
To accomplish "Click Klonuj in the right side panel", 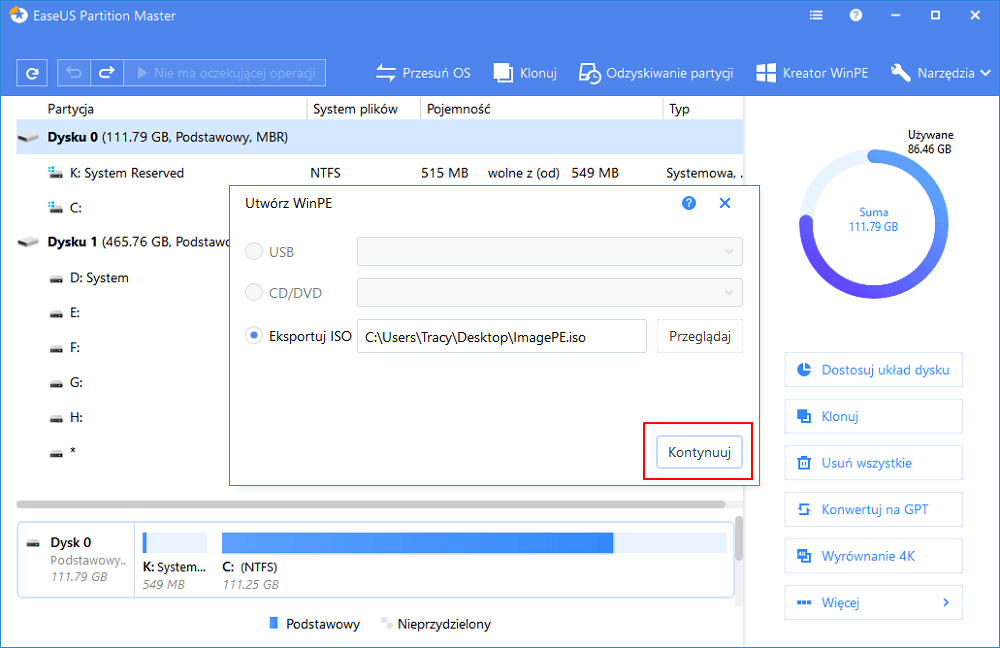I will [874, 416].
